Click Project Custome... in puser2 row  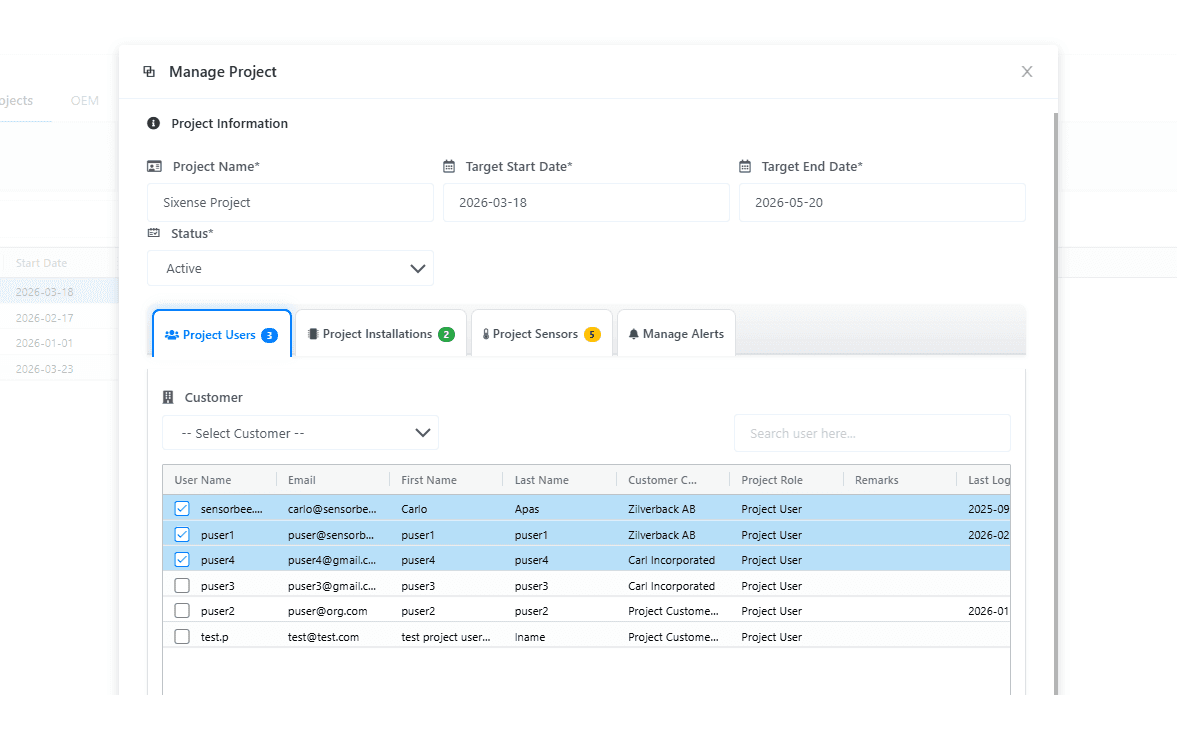click(x=673, y=611)
